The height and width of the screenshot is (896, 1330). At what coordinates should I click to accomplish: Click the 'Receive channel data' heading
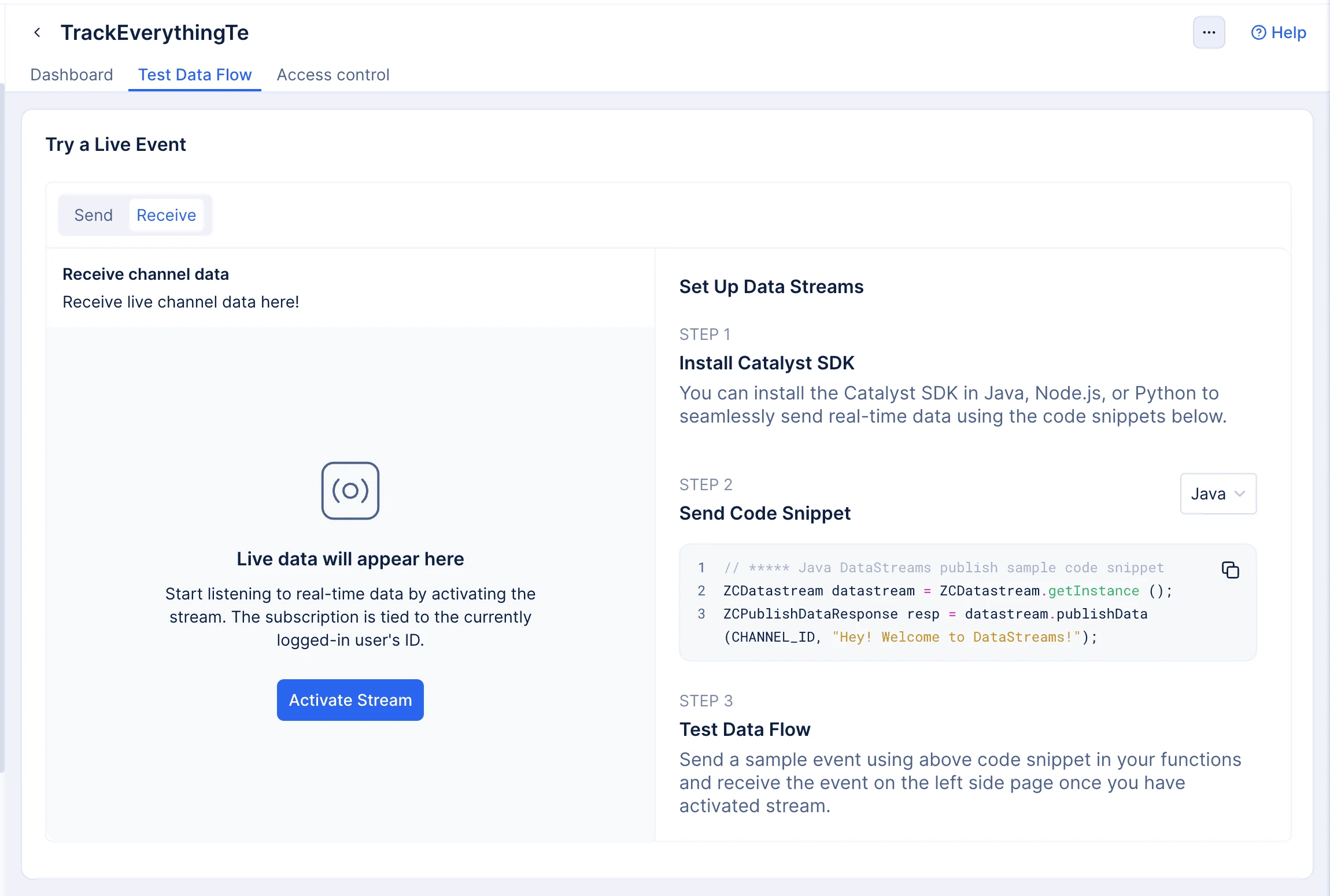coord(146,274)
